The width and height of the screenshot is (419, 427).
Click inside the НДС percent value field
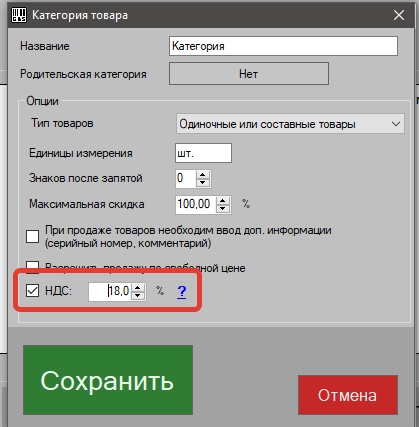pyautogui.click(x=110, y=292)
